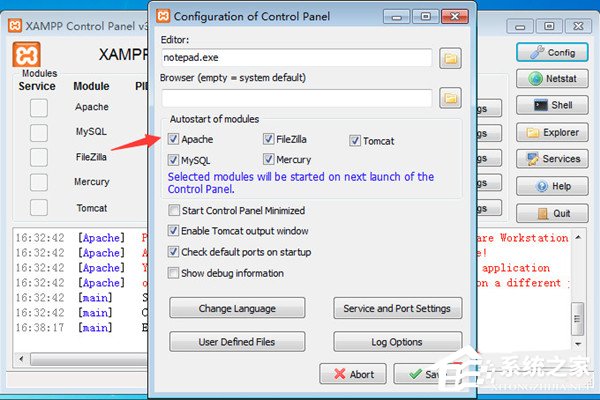Close the Configuration of Control Panel dialog
Viewport: 600px width, 400px height.
(455, 16)
